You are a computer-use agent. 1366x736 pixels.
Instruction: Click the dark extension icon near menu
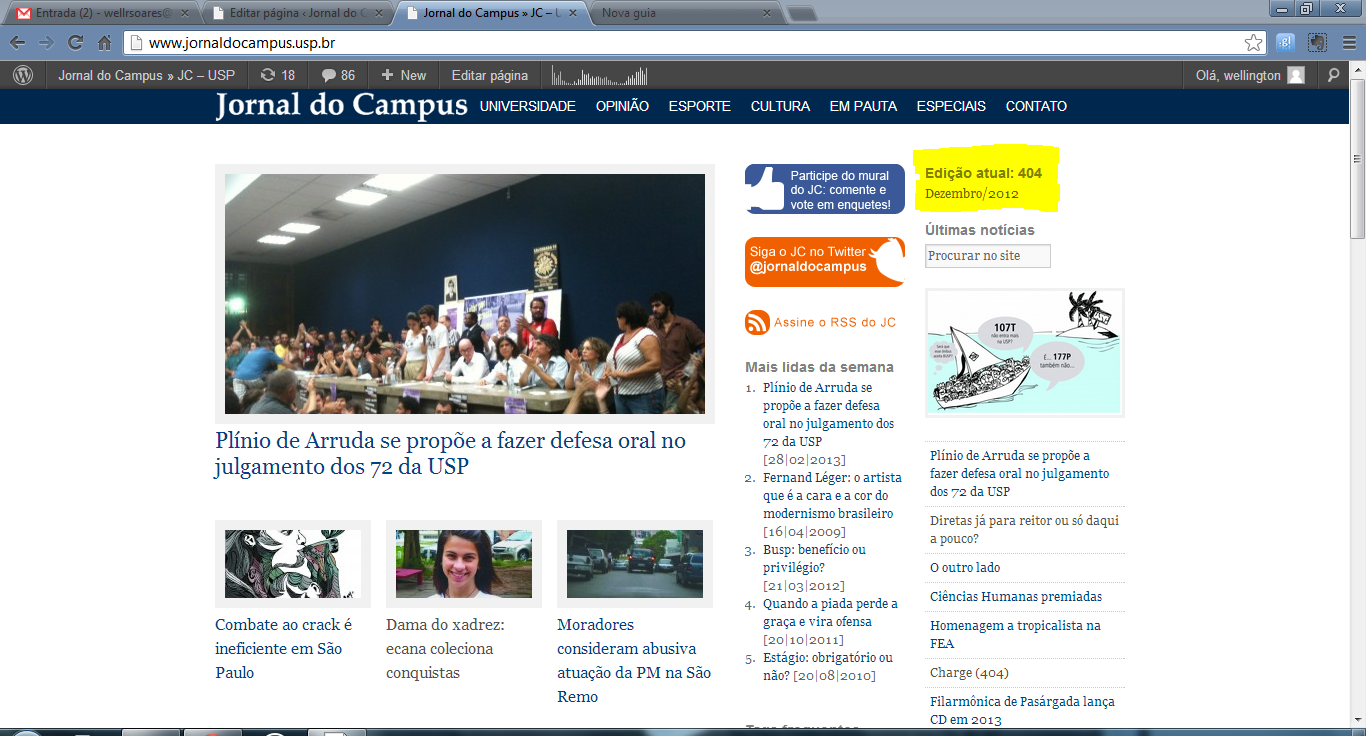point(1318,43)
